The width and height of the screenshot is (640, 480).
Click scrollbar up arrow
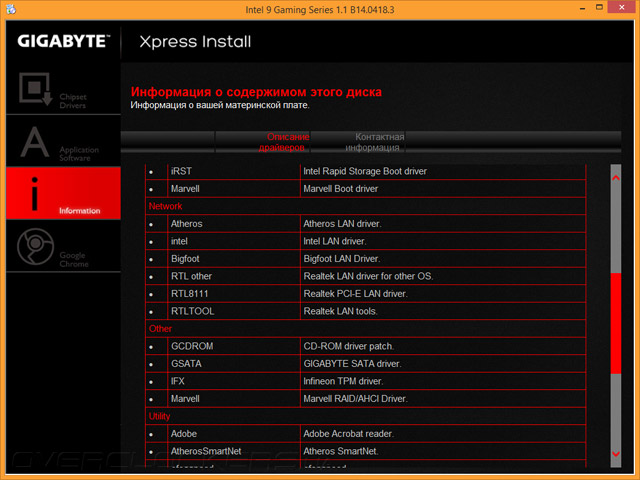(x=616, y=178)
